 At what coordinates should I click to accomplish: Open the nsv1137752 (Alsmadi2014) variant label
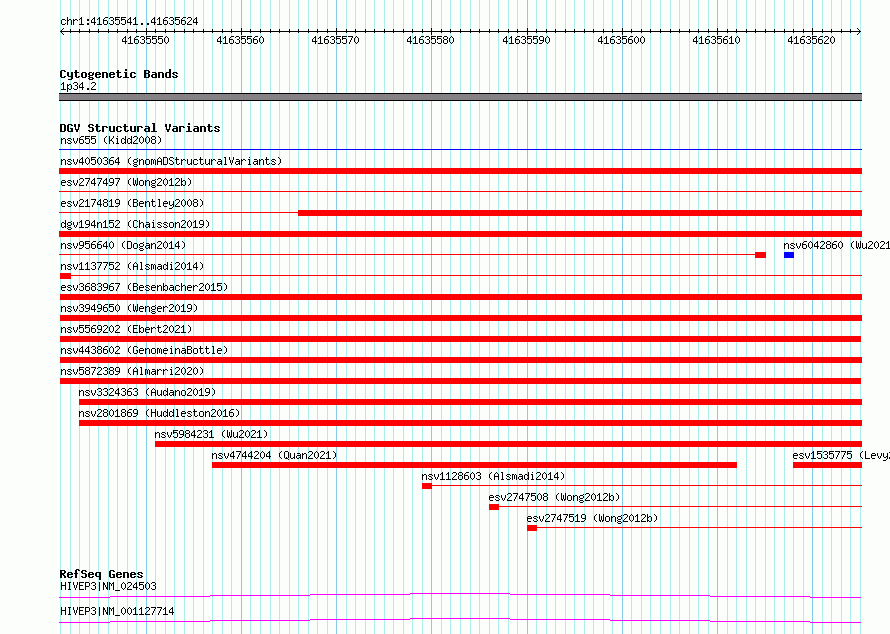point(132,266)
